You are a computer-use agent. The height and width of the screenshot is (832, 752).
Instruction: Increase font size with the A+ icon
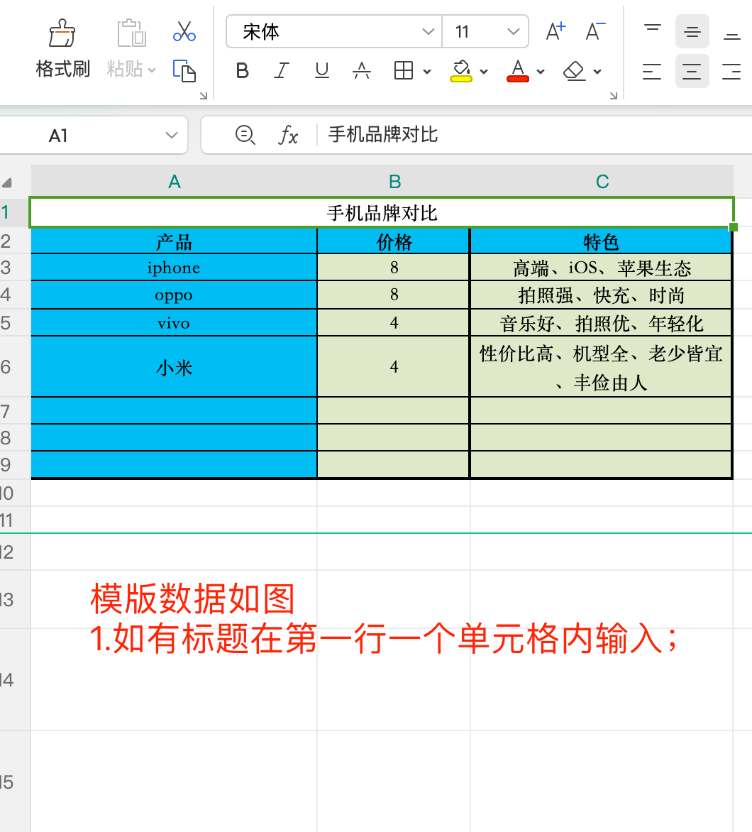pyautogui.click(x=555, y=32)
